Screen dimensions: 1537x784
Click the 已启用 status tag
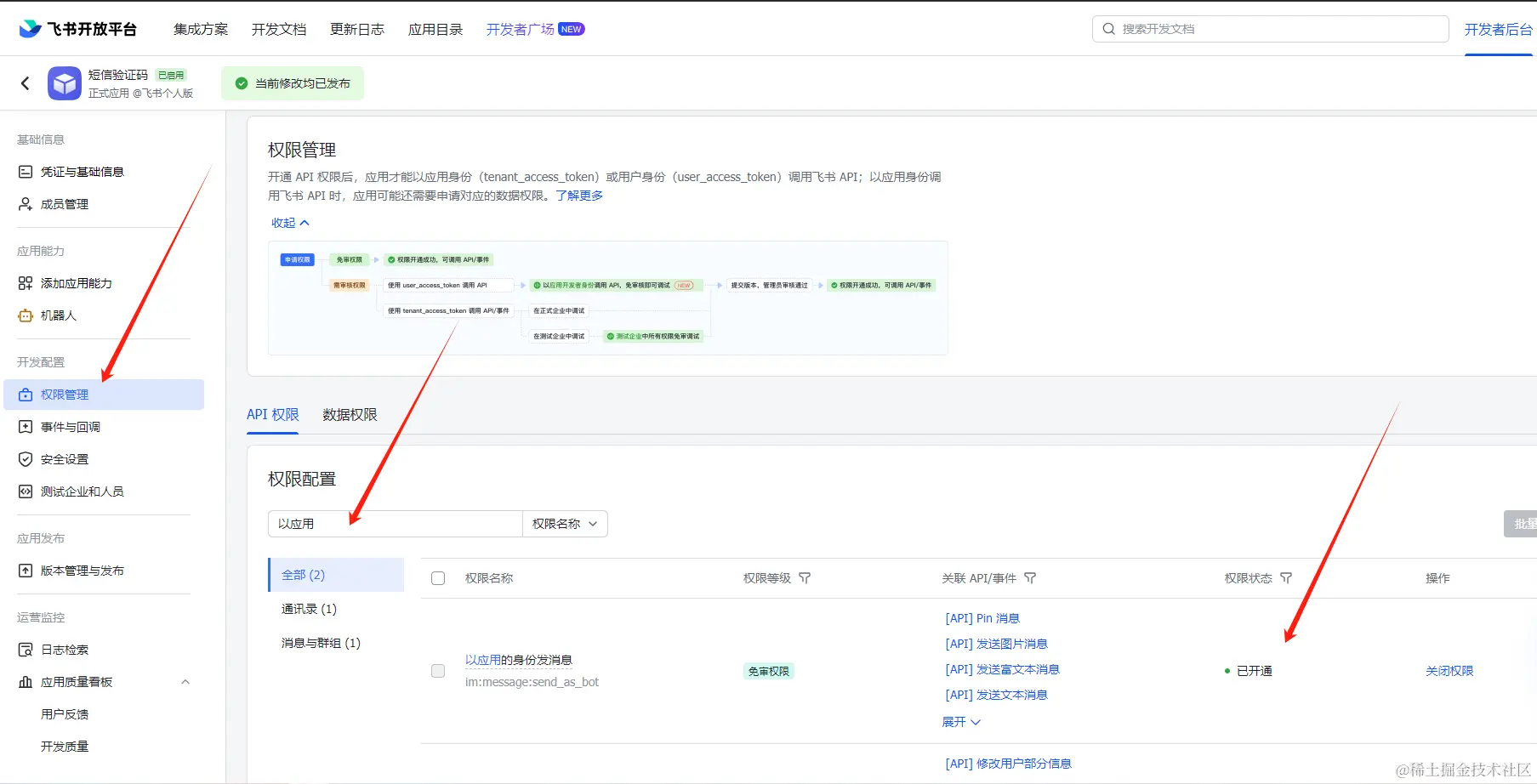pos(171,75)
